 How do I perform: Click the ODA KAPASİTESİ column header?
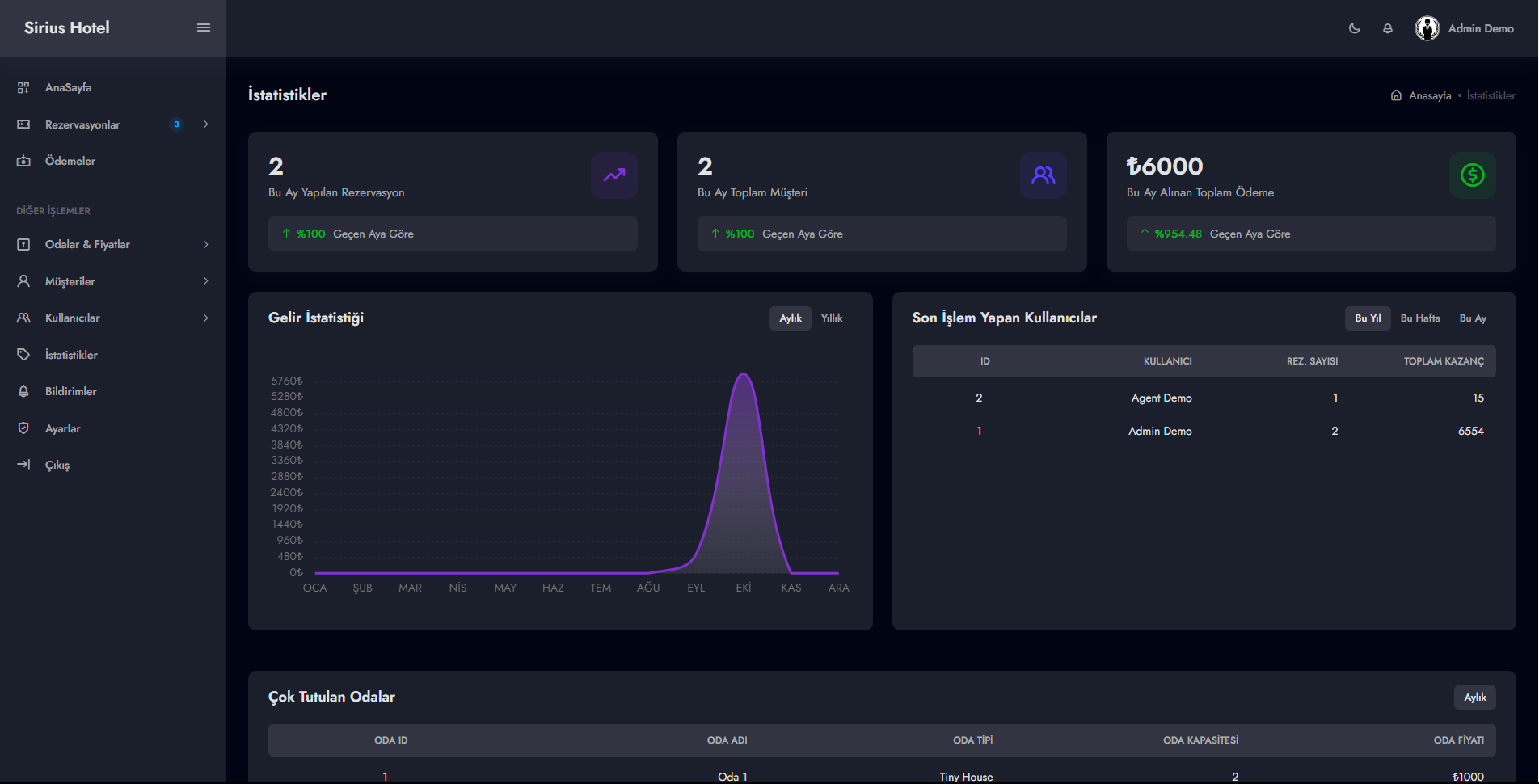point(1200,740)
